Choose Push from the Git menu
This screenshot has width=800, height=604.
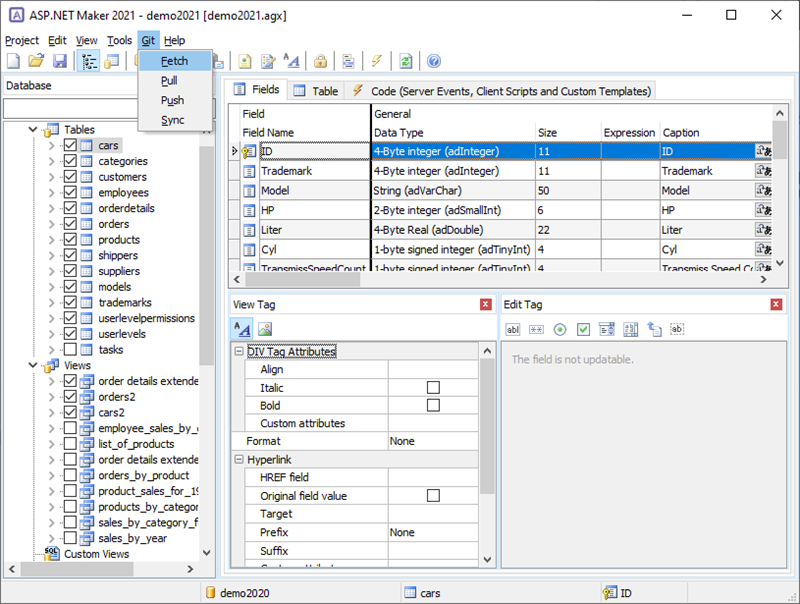tap(175, 100)
